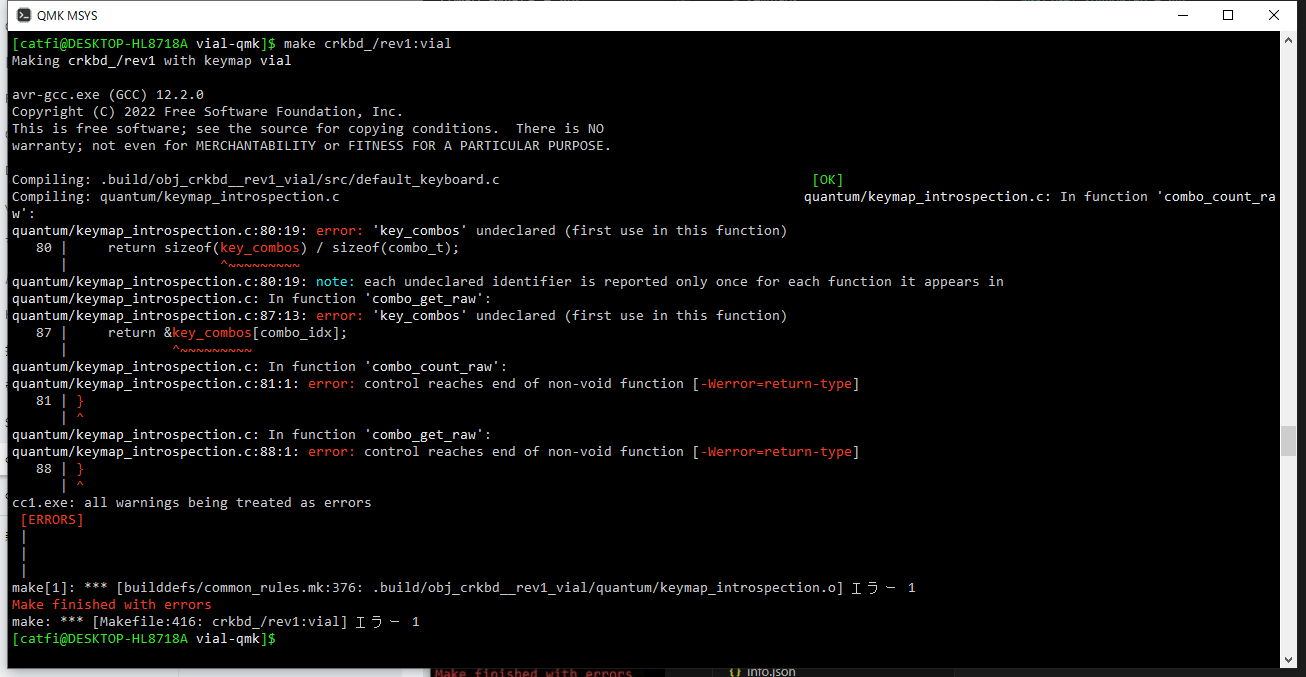Click the red [ERRORS] label
This screenshot has width=1306, height=677.
point(52,520)
